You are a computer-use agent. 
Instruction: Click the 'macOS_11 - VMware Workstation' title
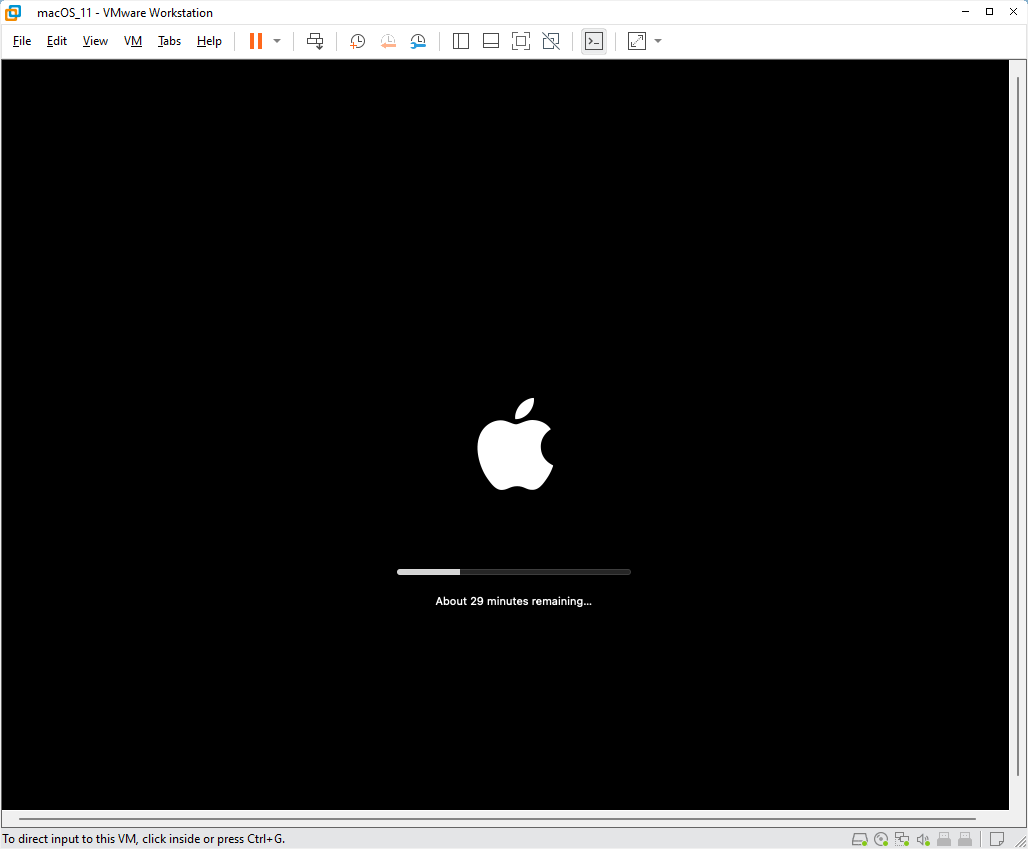[x=125, y=12]
